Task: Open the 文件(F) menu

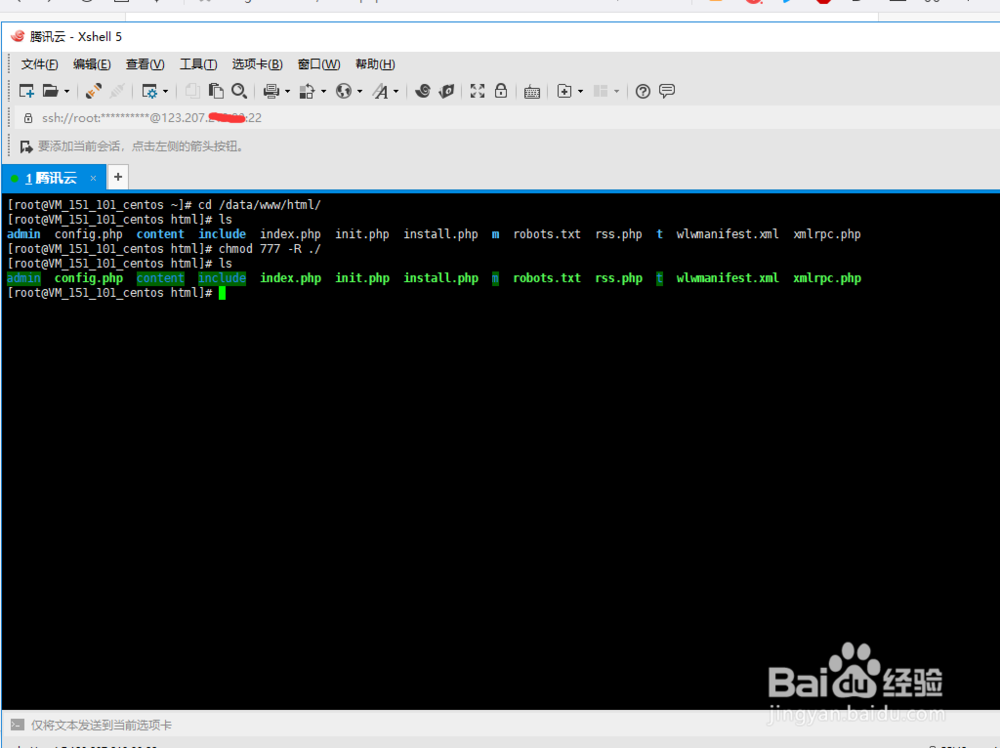Action: [40, 64]
